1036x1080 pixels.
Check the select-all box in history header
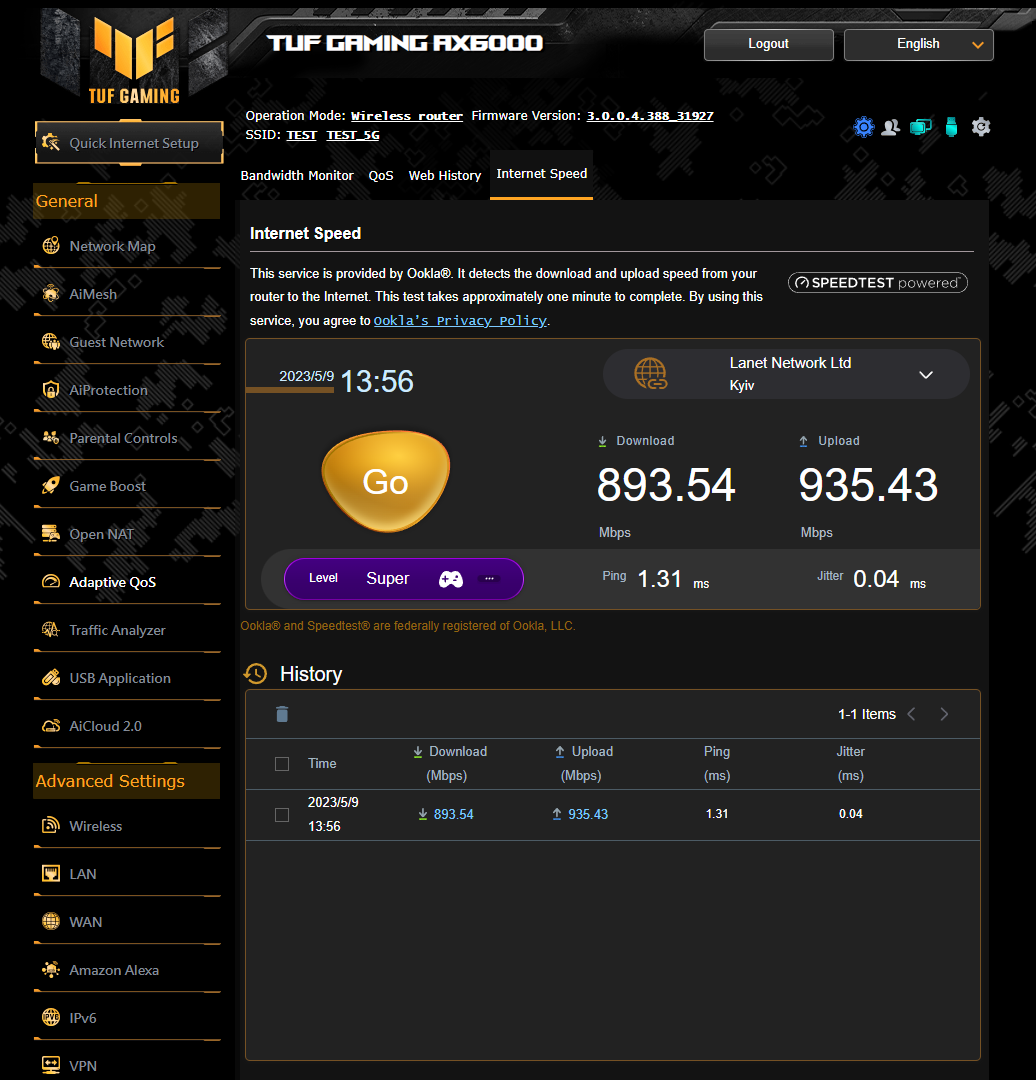pos(282,764)
